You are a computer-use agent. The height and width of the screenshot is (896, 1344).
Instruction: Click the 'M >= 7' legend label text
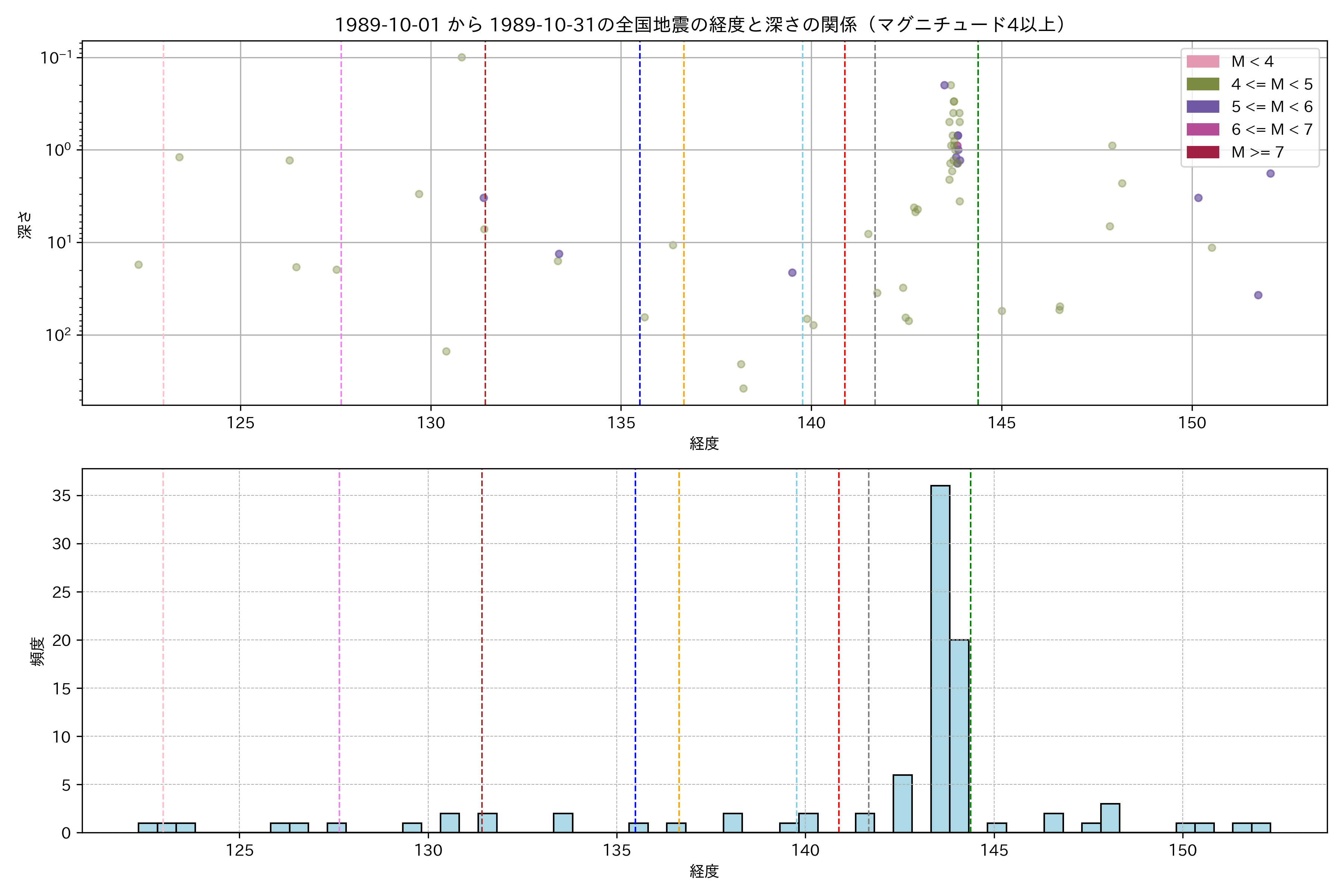click(x=1257, y=152)
